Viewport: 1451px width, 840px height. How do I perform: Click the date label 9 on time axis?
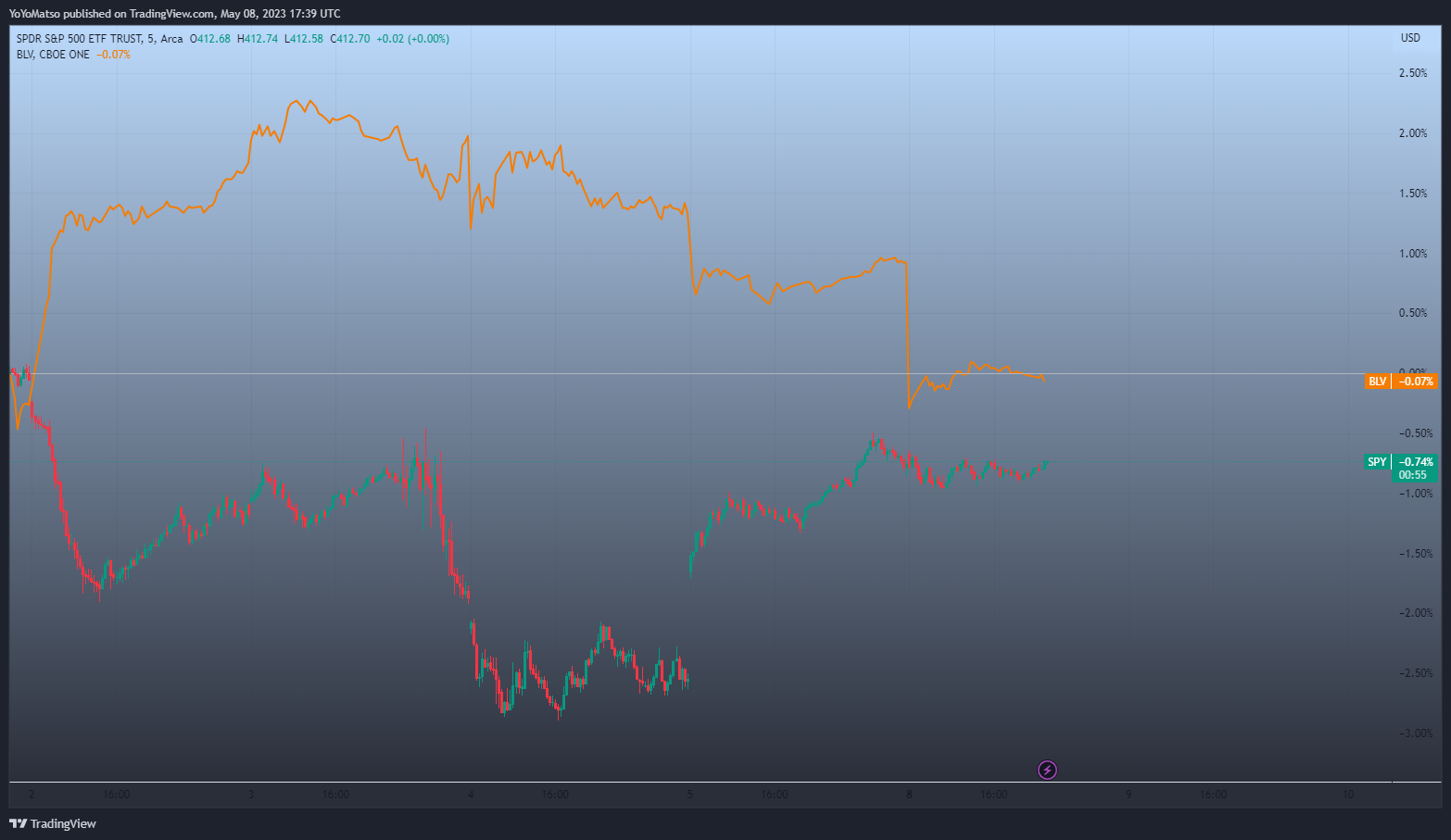coord(1129,795)
